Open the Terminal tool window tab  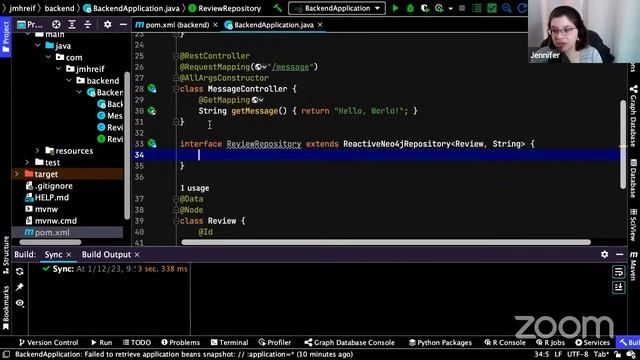pyautogui.click(x=229, y=342)
